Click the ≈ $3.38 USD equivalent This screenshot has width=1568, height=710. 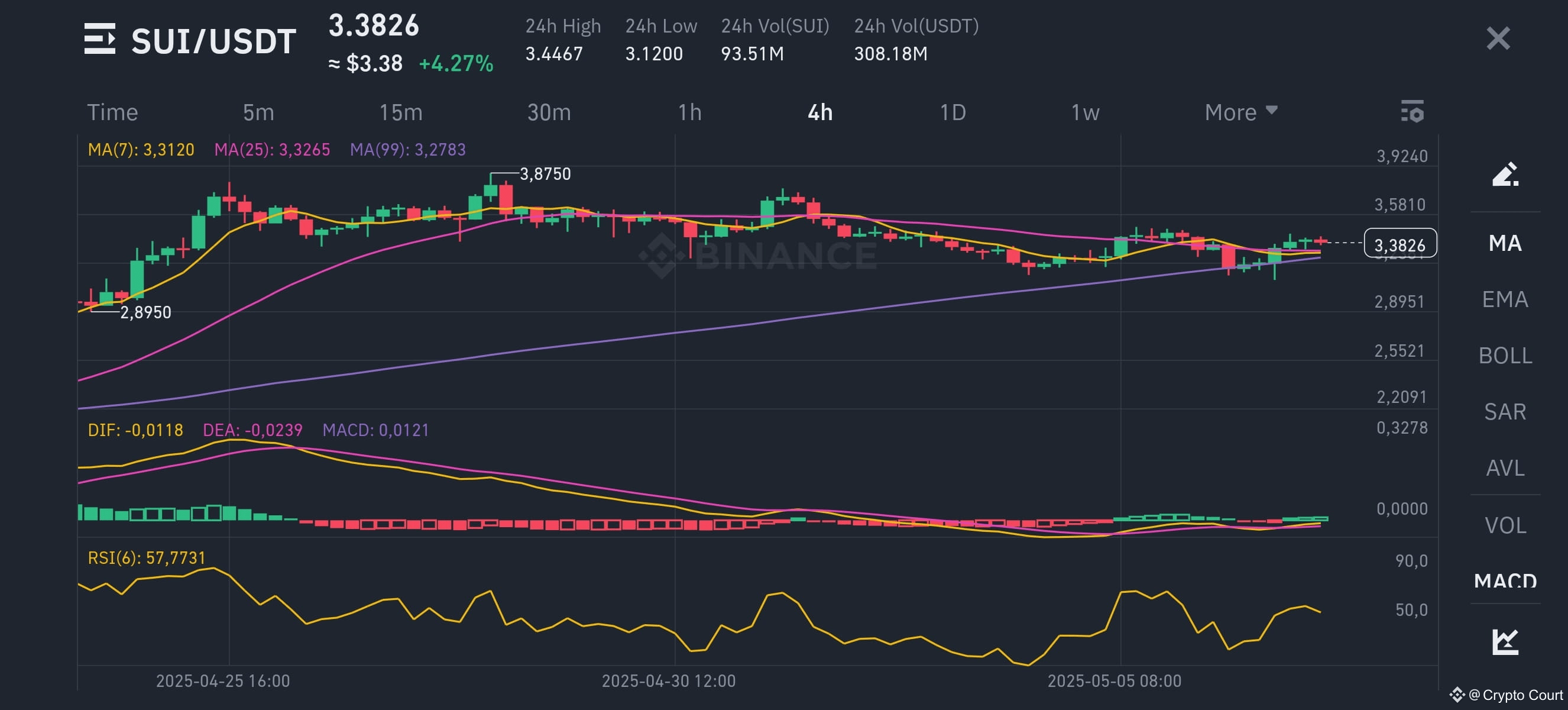pyautogui.click(x=365, y=63)
